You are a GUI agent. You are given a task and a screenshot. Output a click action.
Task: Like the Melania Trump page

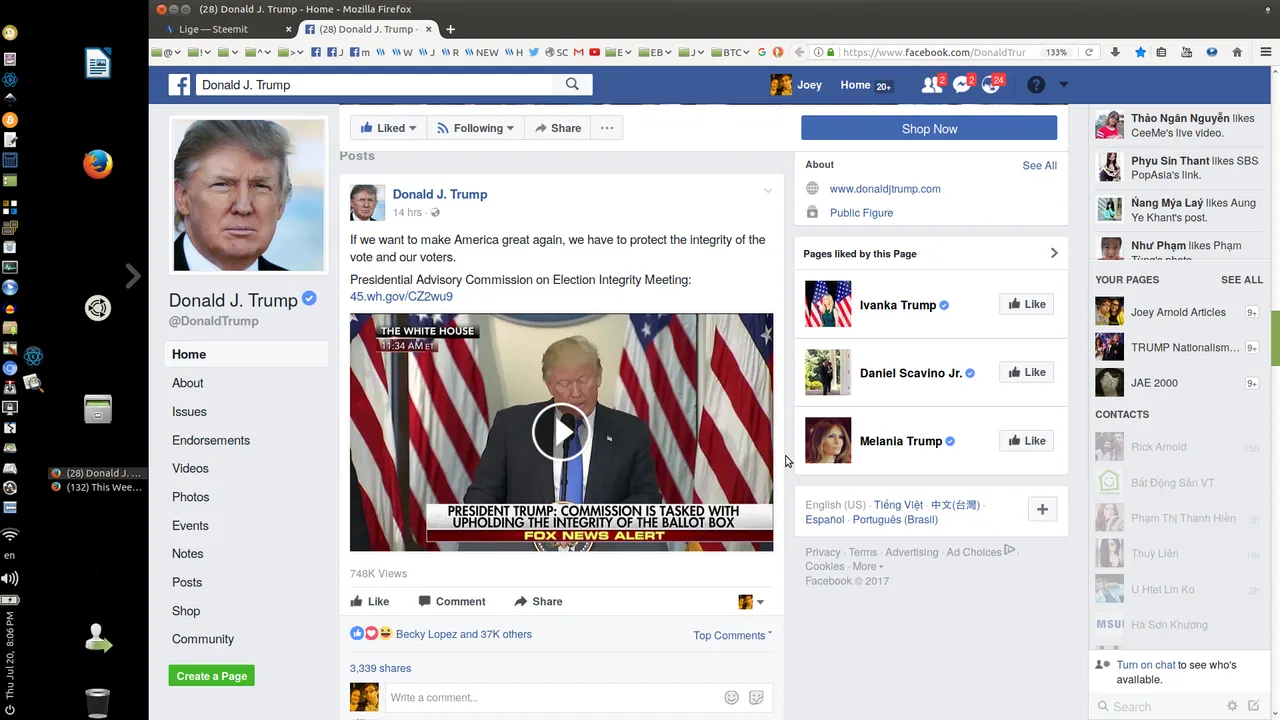[1026, 440]
